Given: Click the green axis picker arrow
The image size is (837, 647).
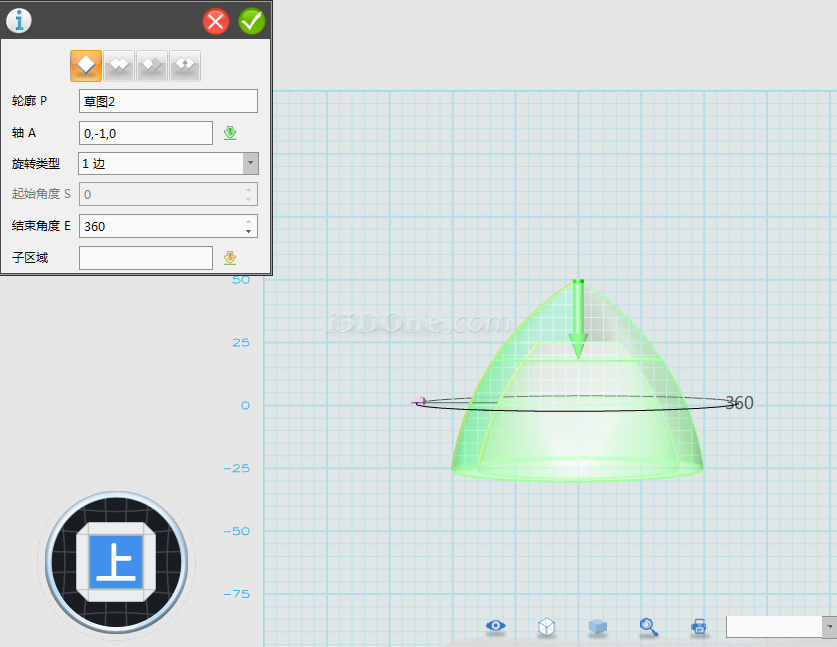Looking at the screenshot, I should pyautogui.click(x=230, y=133).
